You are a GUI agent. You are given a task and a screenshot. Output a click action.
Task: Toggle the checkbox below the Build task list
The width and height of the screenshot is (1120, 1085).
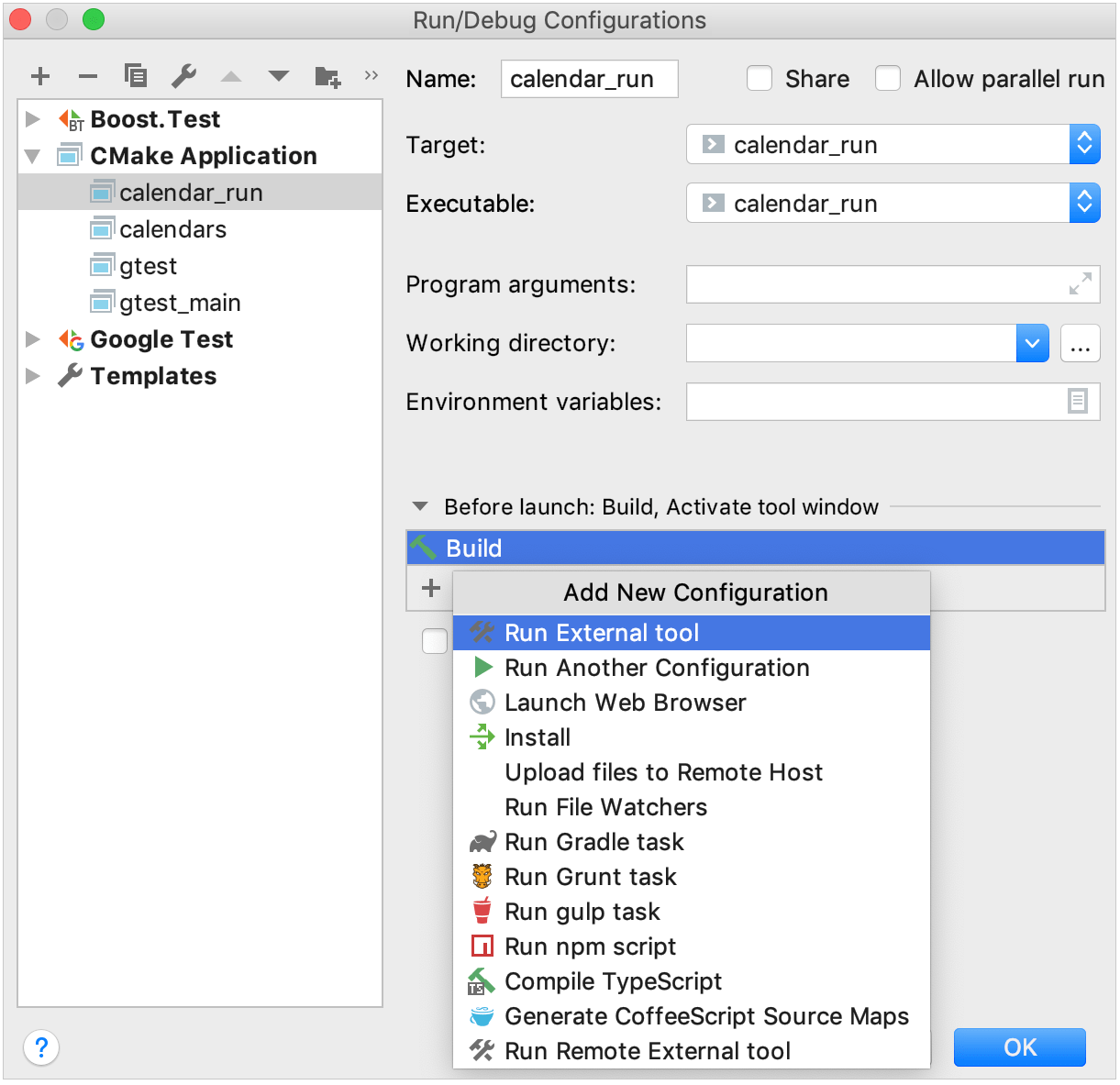click(435, 641)
